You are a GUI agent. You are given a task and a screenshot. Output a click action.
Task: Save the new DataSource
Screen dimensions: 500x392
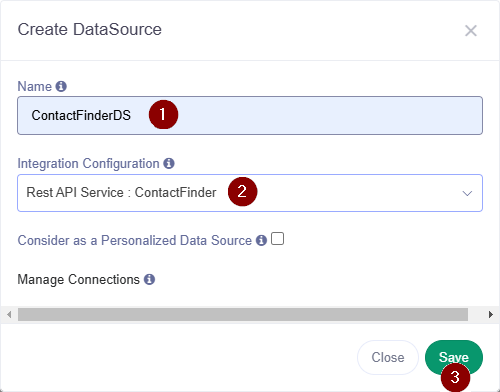tap(454, 357)
